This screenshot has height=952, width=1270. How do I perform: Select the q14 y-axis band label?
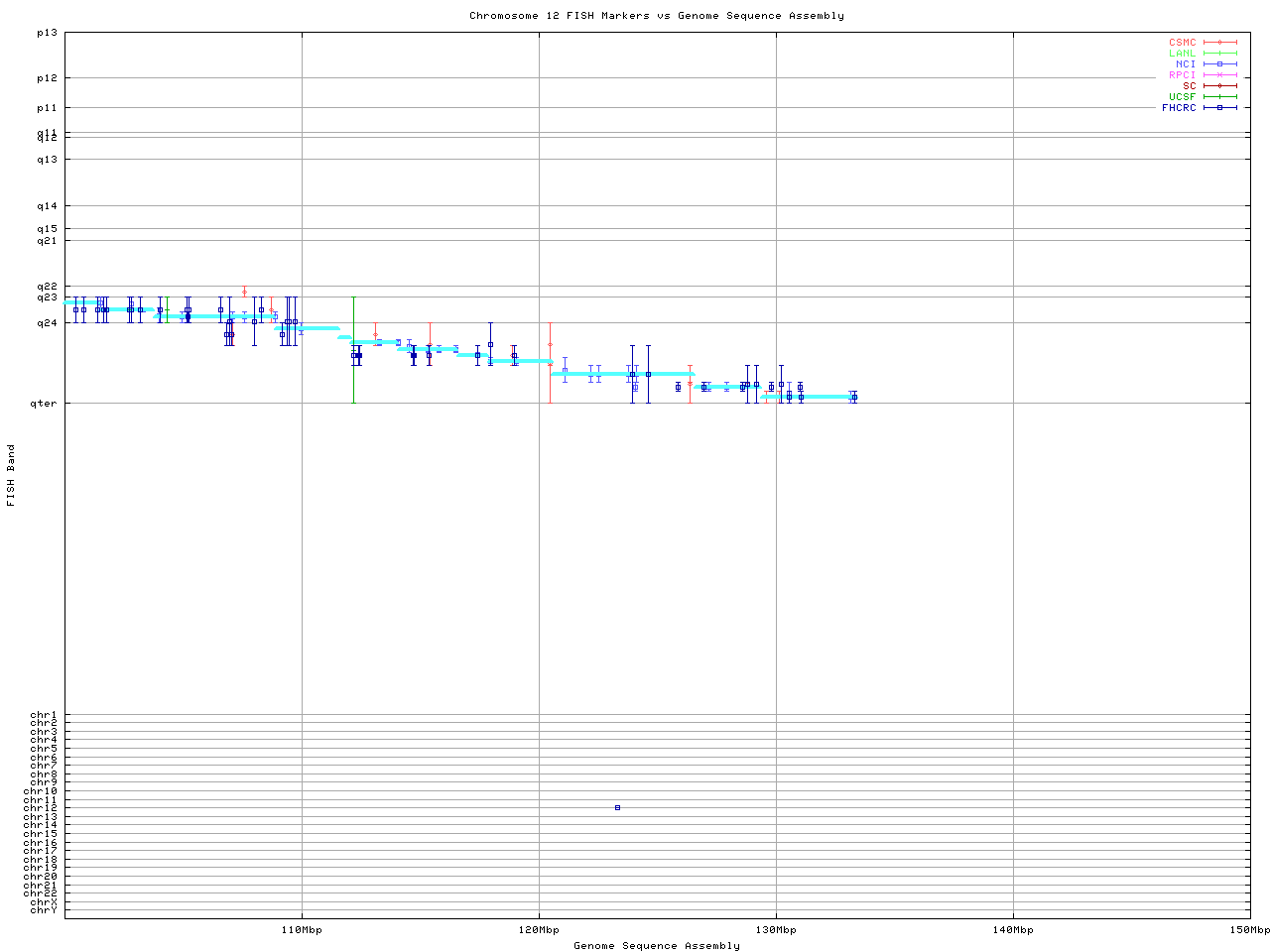point(47,206)
